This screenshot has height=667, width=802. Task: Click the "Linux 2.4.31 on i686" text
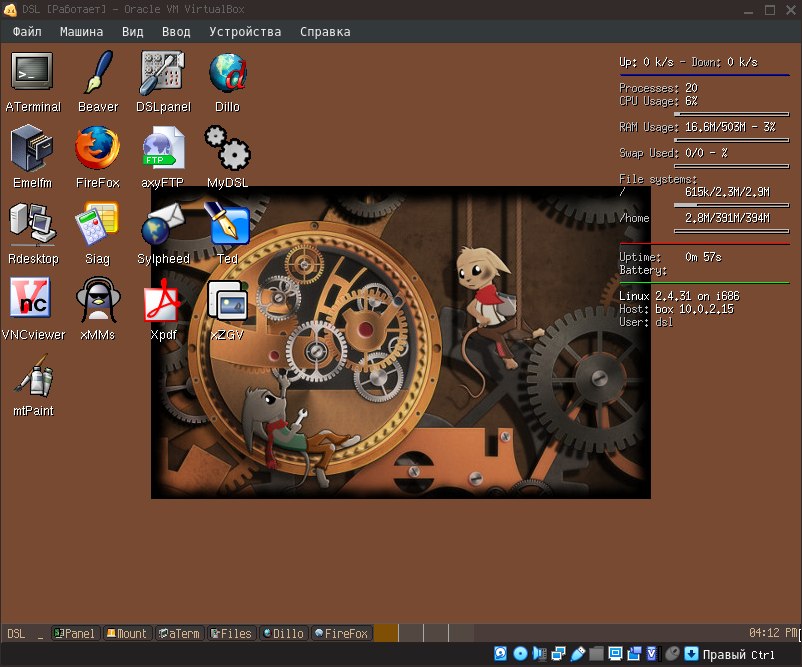(679, 296)
